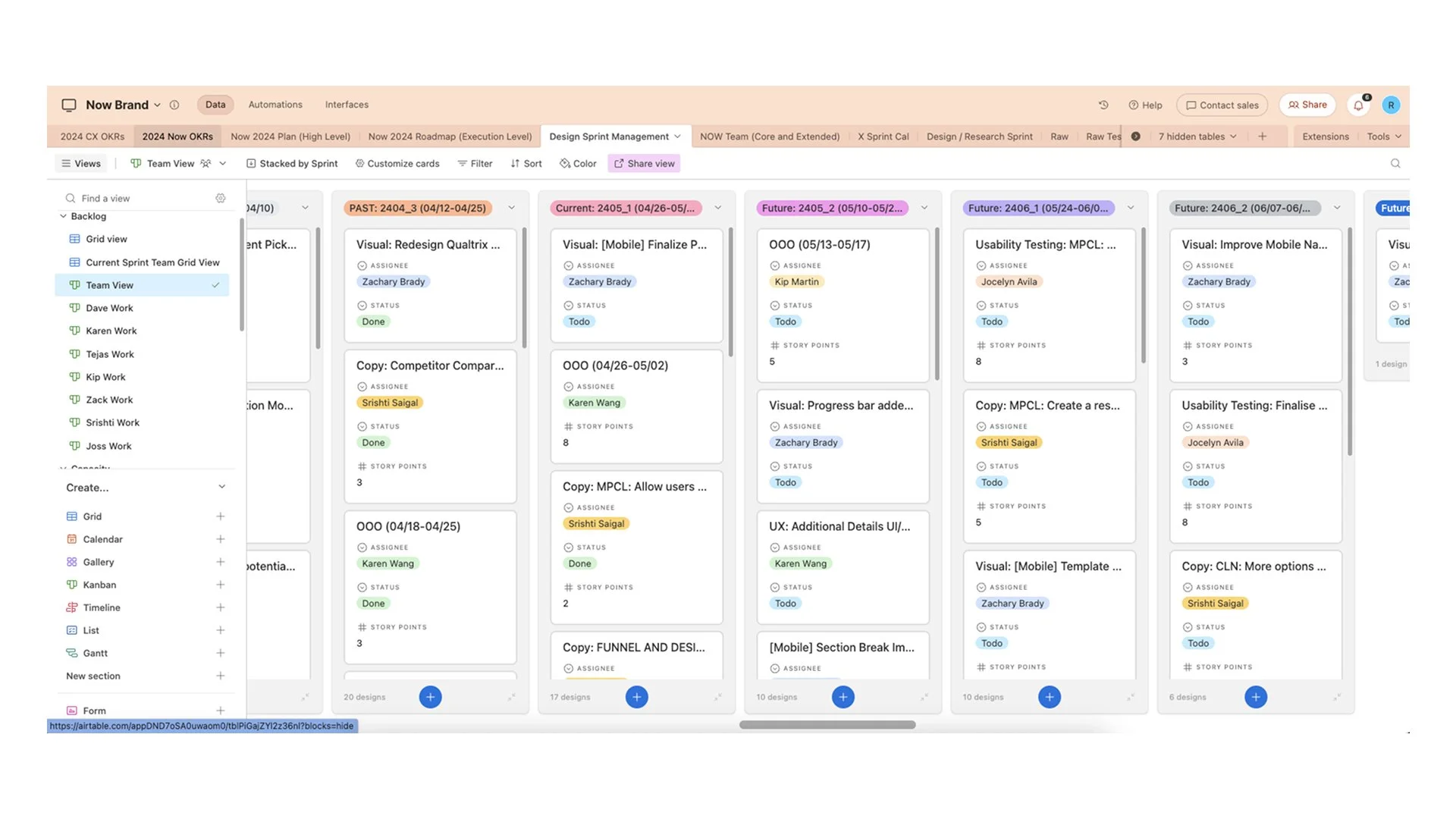Image resolution: width=1456 pixels, height=819 pixels.
Task: Open view list settings gear
Action: pyautogui.click(x=221, y=198)
